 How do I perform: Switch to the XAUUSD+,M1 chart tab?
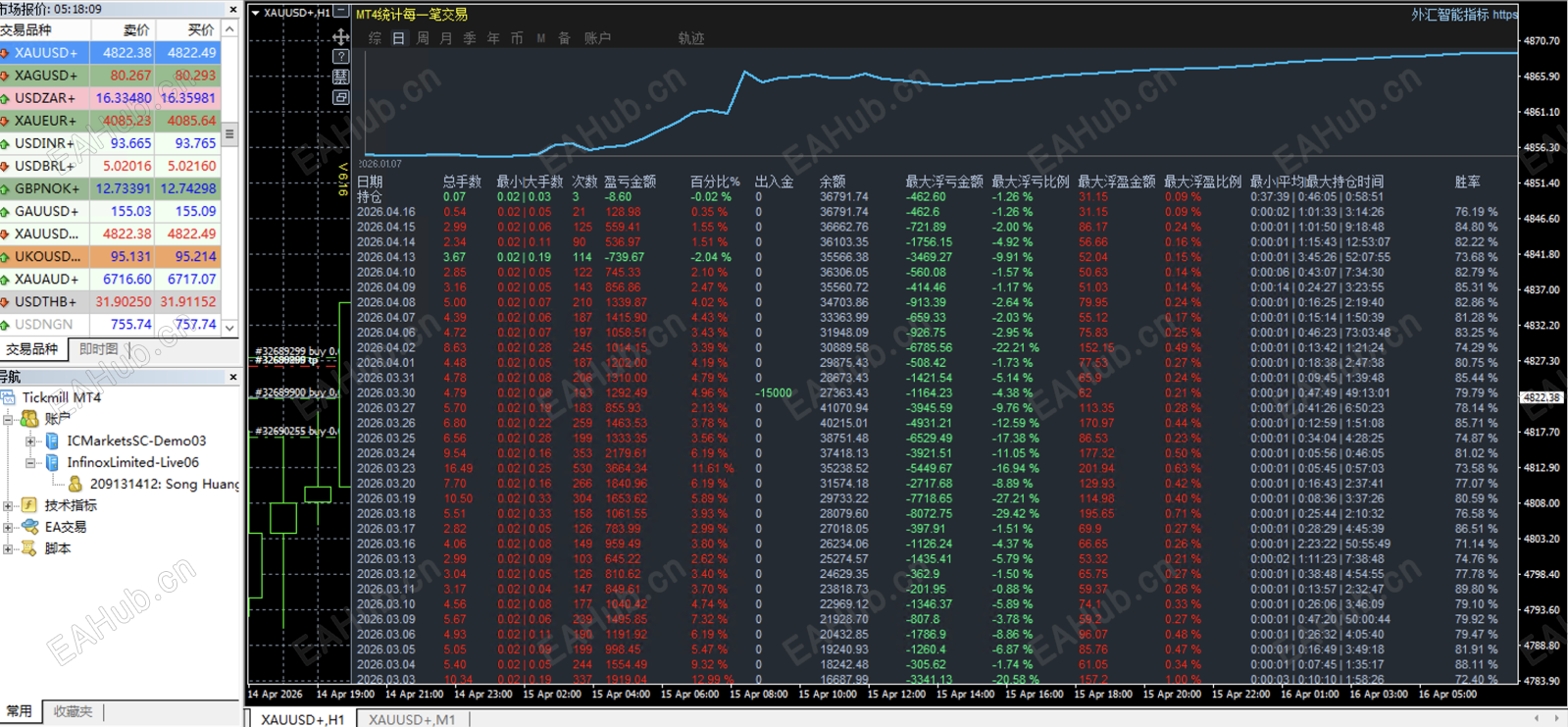pyautogui.click(x=411, y=719)
